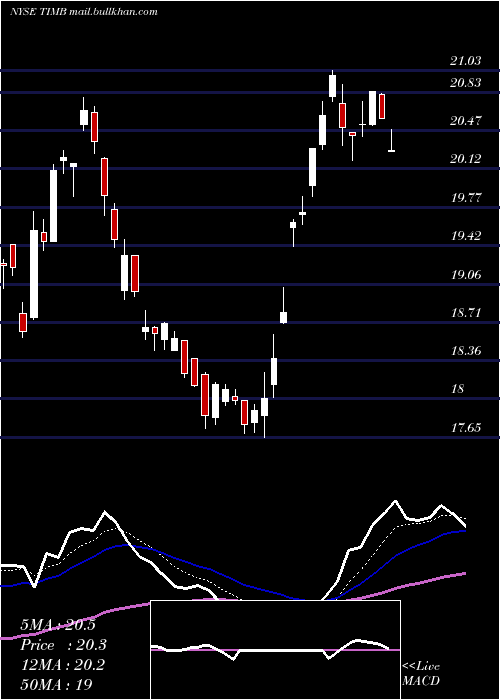Click the highest white candlestick near 21.03
500x700 pixels.
click(x=332, y=86)
